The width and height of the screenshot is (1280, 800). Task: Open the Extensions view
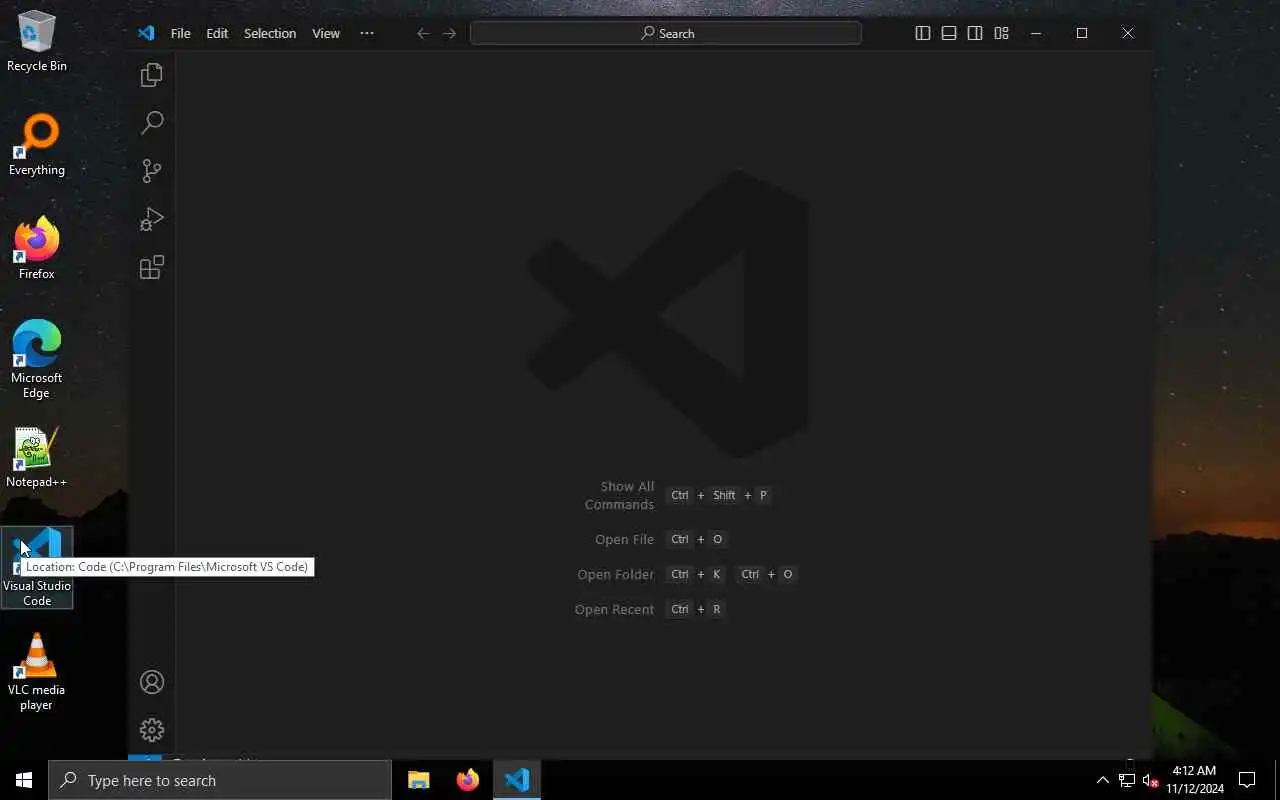[152, 267]
